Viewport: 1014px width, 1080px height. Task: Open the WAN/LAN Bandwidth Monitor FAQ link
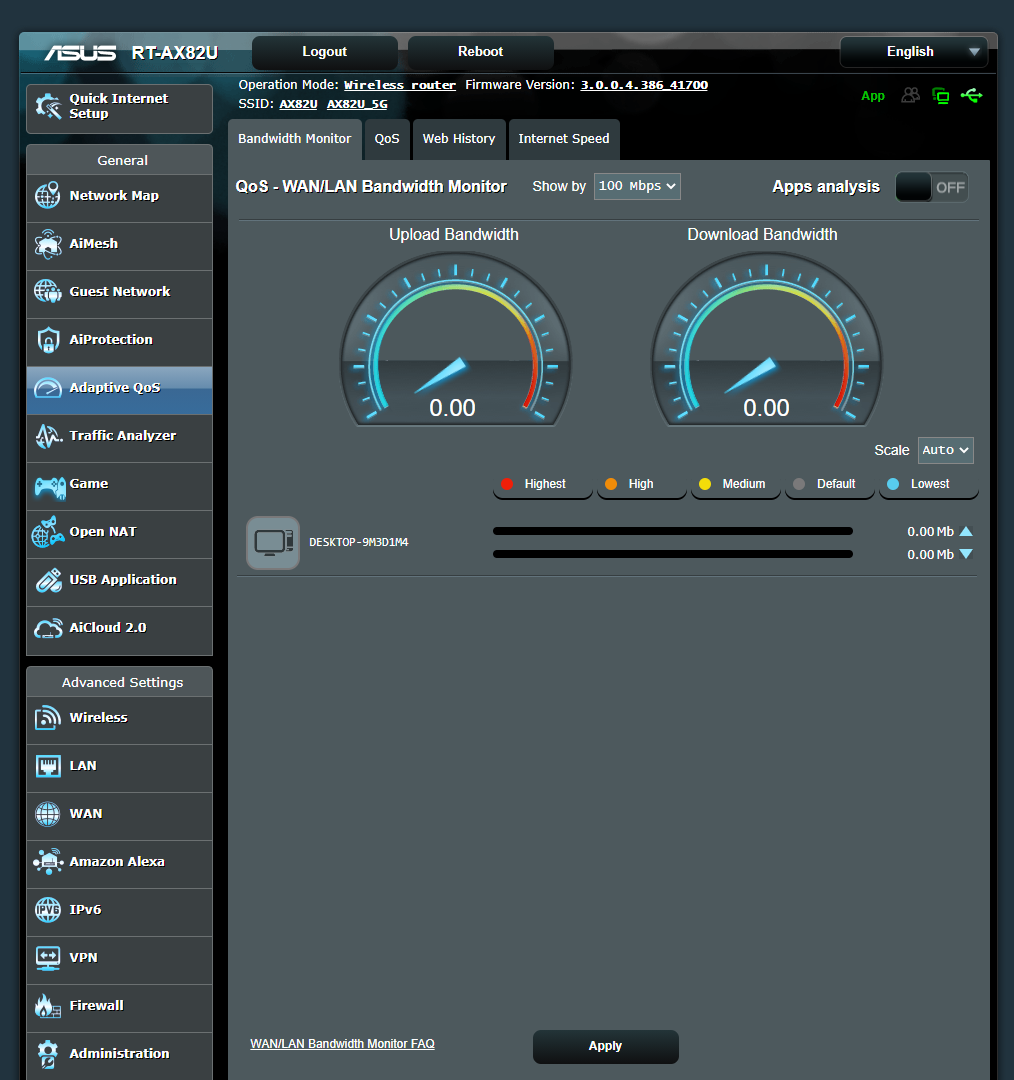tap(342, 1043)
